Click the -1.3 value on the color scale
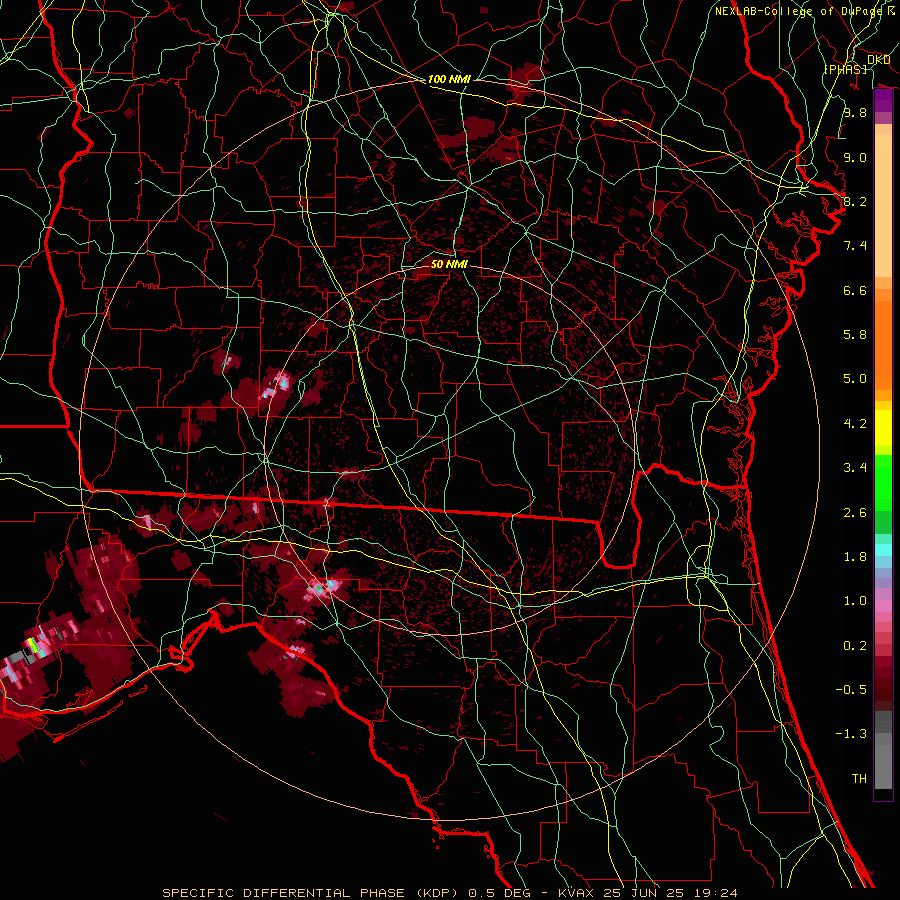Image resolution: width=900 pixels, height=900 pixels. click(851, 734)
